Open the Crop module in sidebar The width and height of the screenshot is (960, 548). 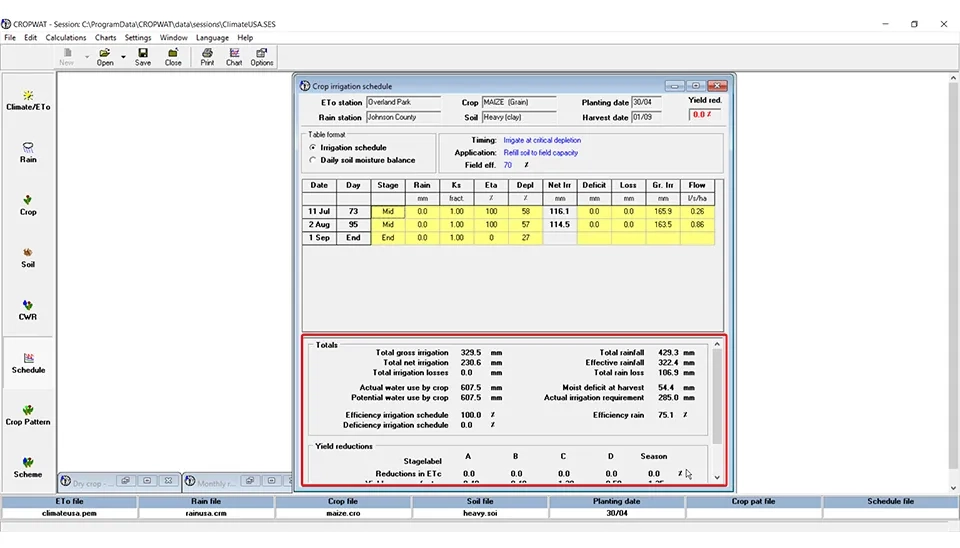coord(28,204)
